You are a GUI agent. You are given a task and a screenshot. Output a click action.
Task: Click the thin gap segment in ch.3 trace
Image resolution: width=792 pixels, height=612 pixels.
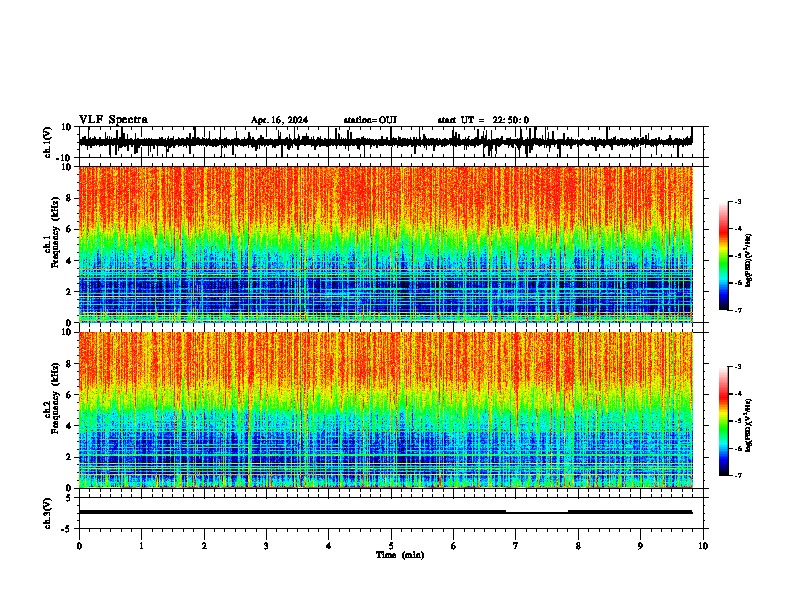click(x=537, y=513)
